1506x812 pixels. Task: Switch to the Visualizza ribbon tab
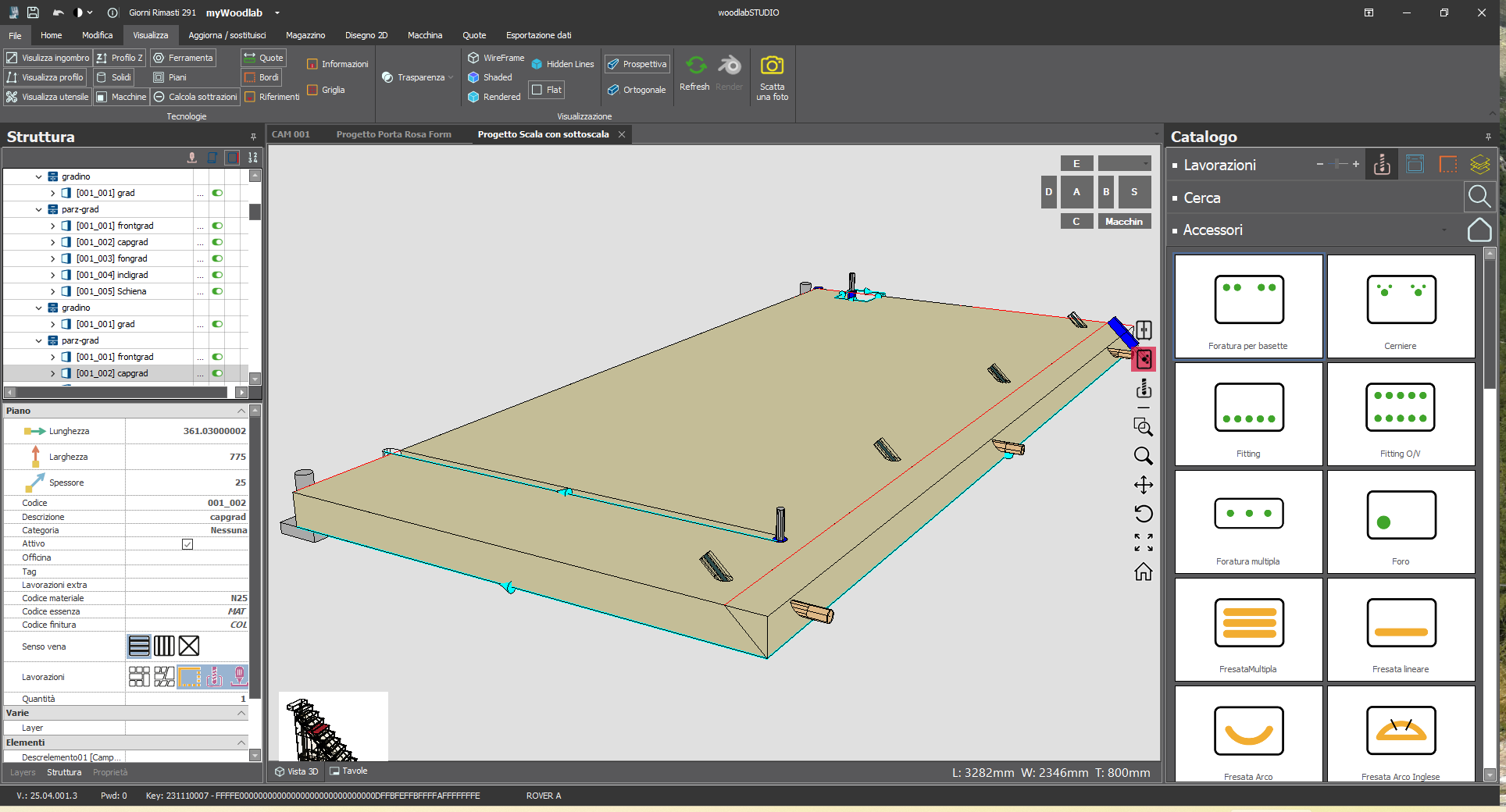[x=151, y=35]
